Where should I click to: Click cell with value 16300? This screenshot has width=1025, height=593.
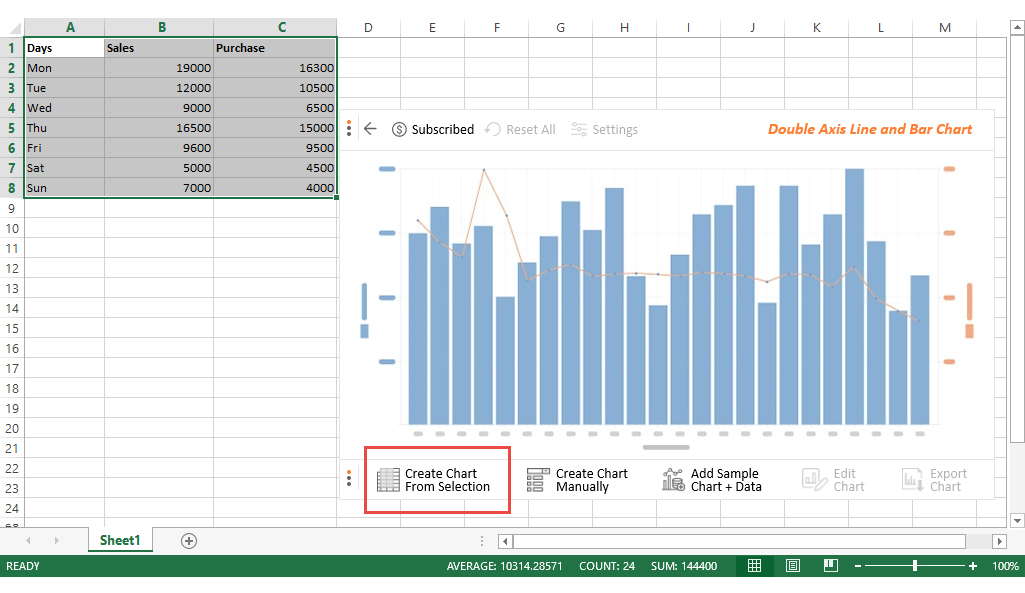[275, 68]
